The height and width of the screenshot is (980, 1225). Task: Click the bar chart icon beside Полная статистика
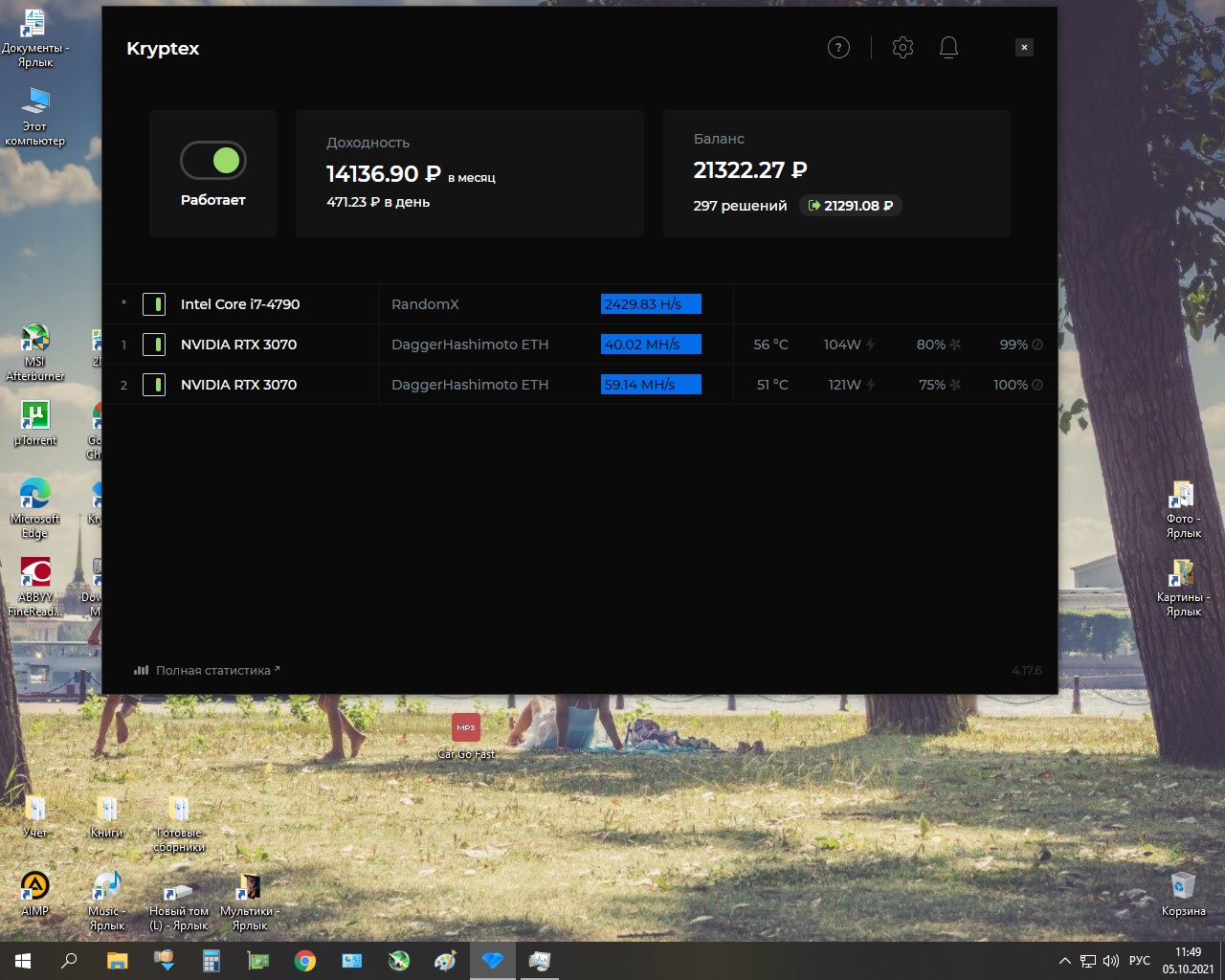point(142,671)
